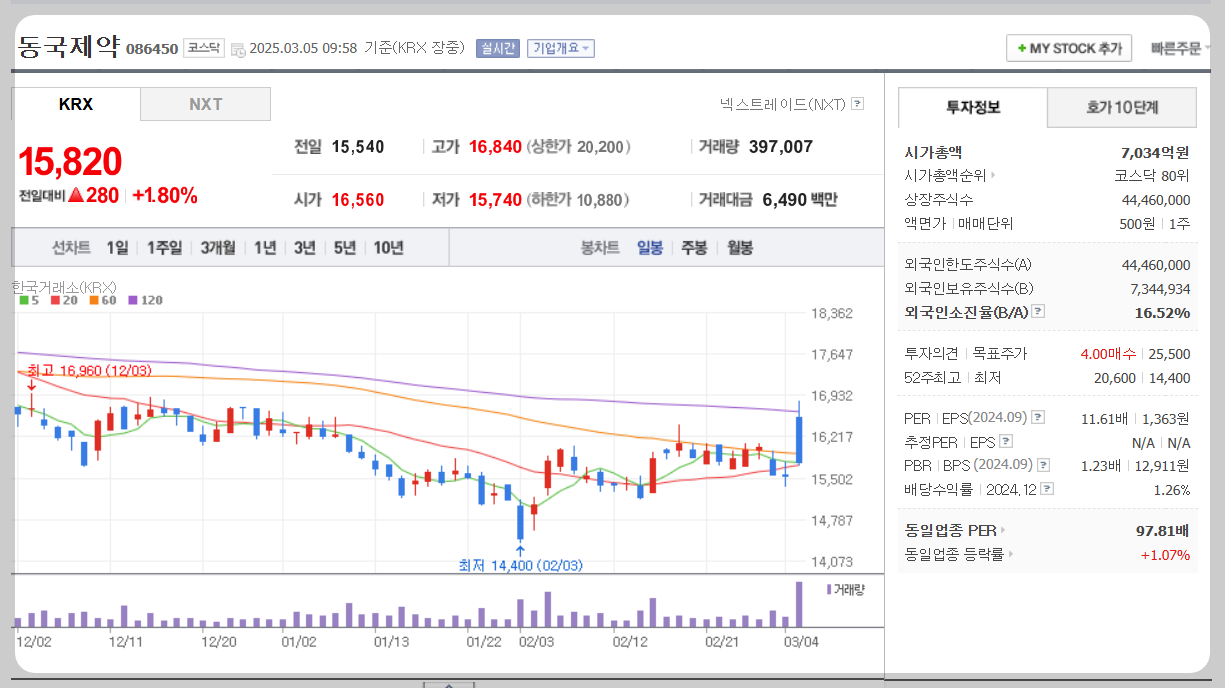Viewport: 1225px width, 688px height.
Task: Select the 1년 line chart period
Action: 265,248
